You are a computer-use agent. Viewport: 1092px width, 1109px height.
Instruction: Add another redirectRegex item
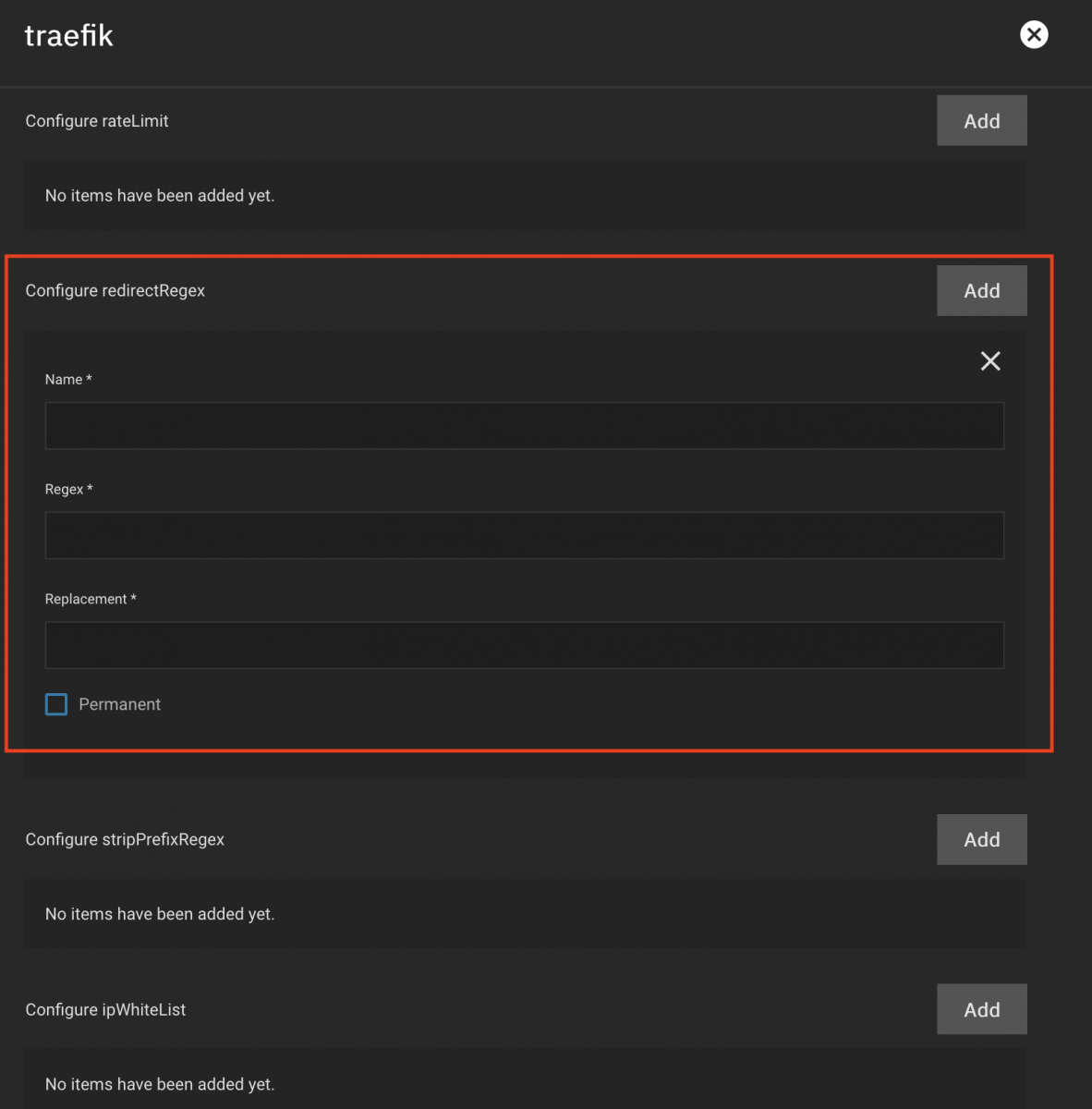click(x=981, y=290)
